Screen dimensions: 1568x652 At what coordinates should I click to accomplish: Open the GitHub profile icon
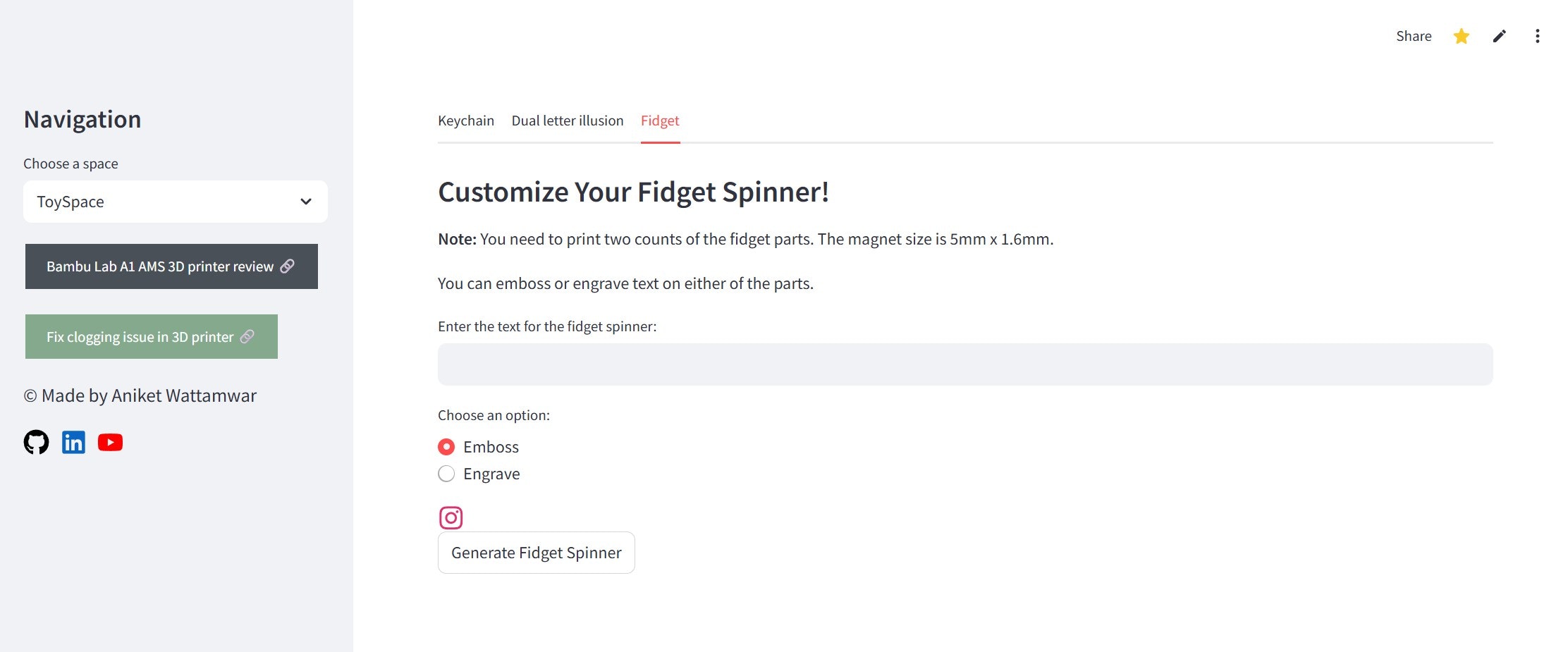(36, 442)
